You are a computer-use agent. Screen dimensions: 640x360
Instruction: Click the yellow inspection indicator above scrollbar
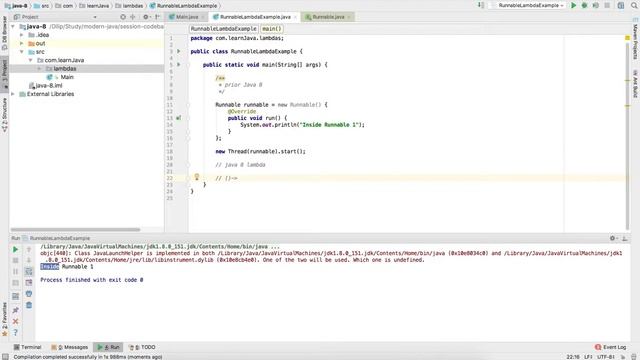click(627, 38)
